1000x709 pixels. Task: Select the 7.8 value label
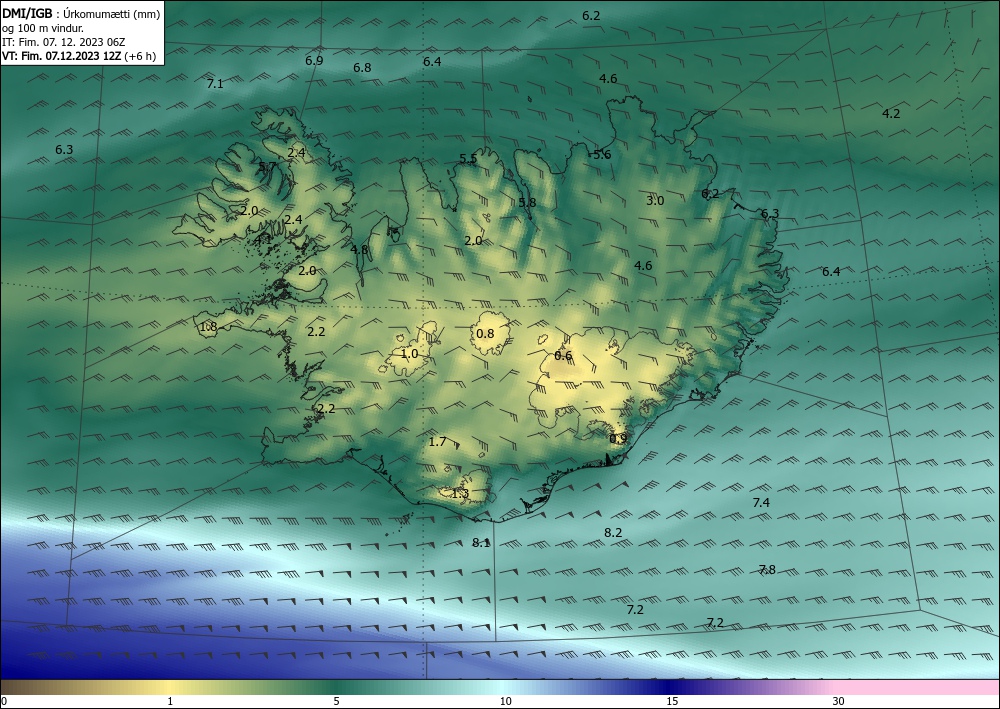click(767, 569)
